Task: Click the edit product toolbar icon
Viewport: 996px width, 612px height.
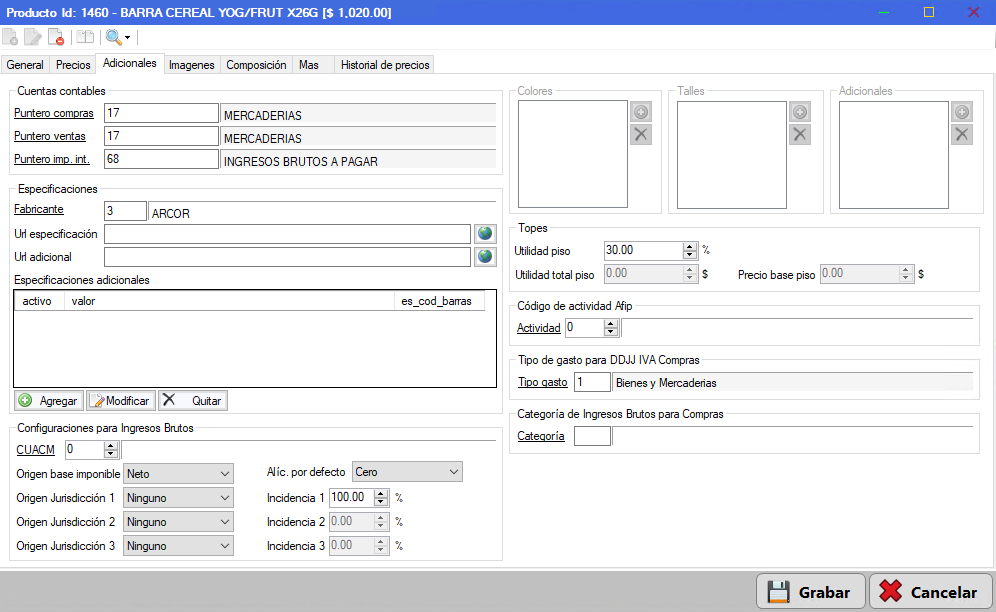Action: pyautogui.click(x=32, y=37)
